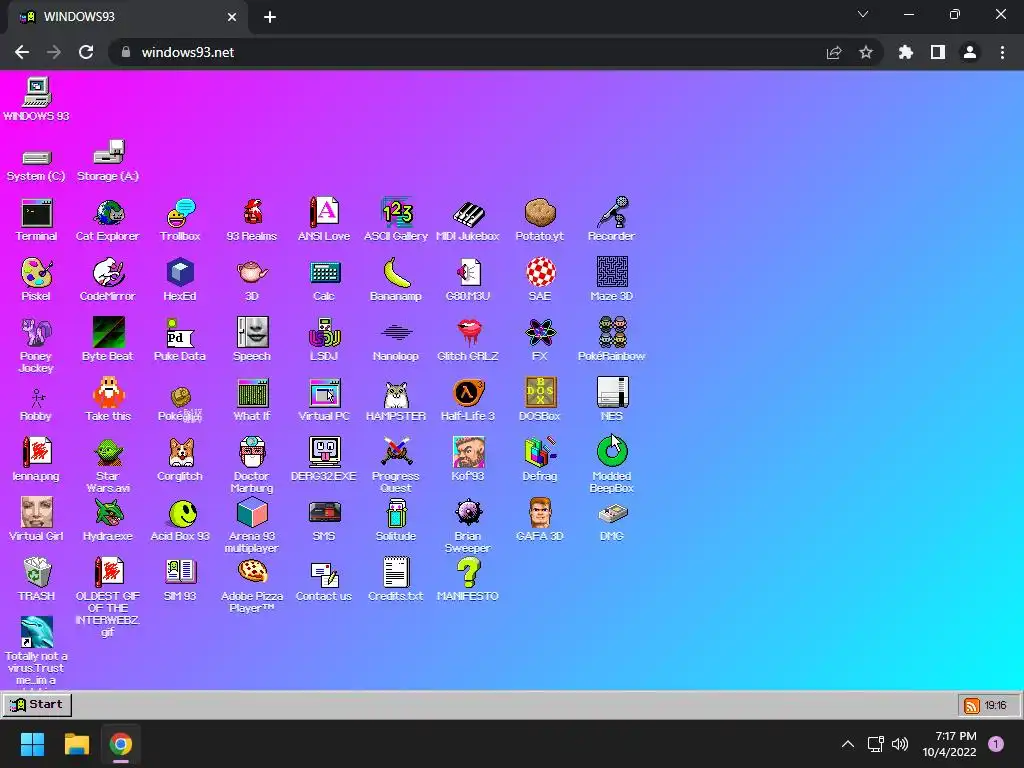Launch SAE checkered ball icon
The image size is (1024, 768).
click(x=539, y=274)
